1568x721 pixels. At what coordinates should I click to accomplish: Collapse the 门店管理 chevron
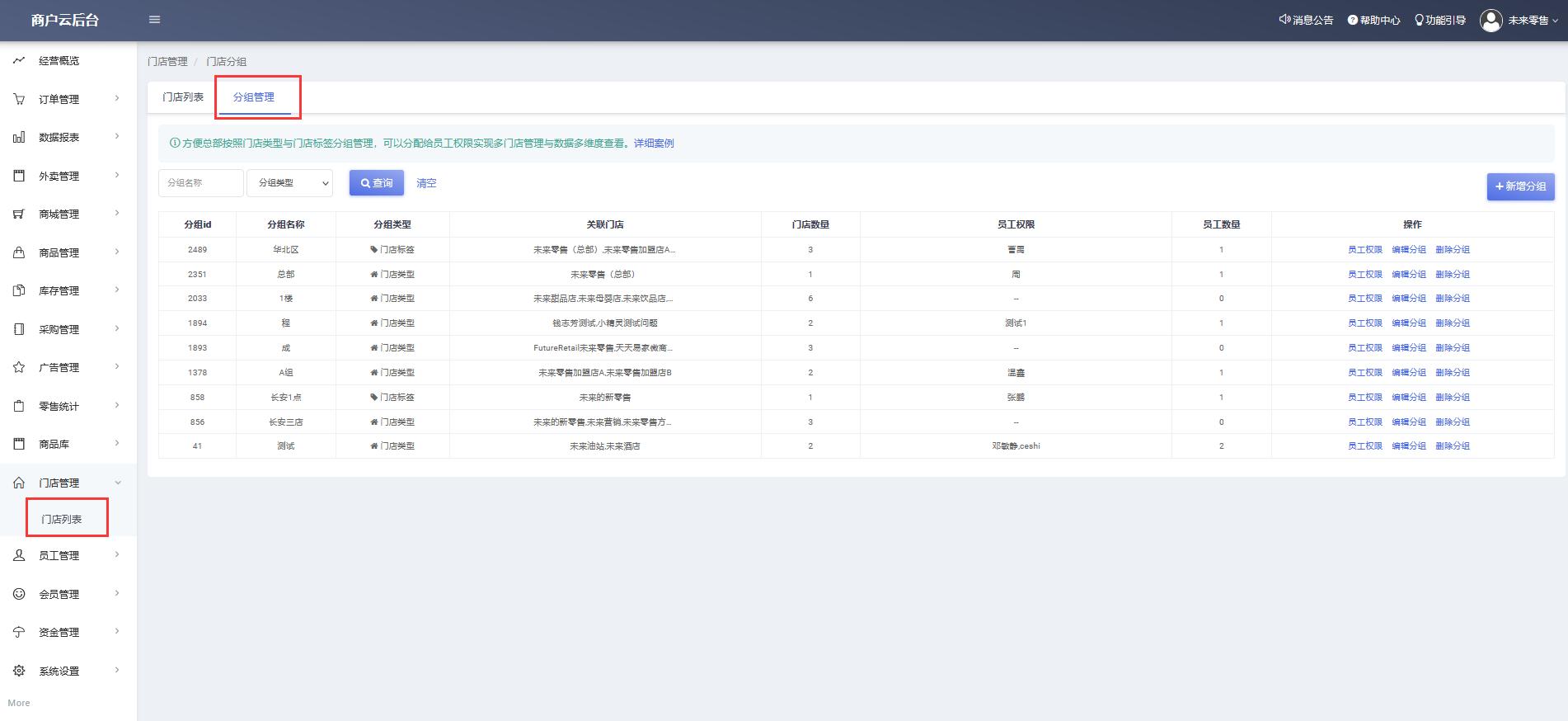tap(117, 483)
